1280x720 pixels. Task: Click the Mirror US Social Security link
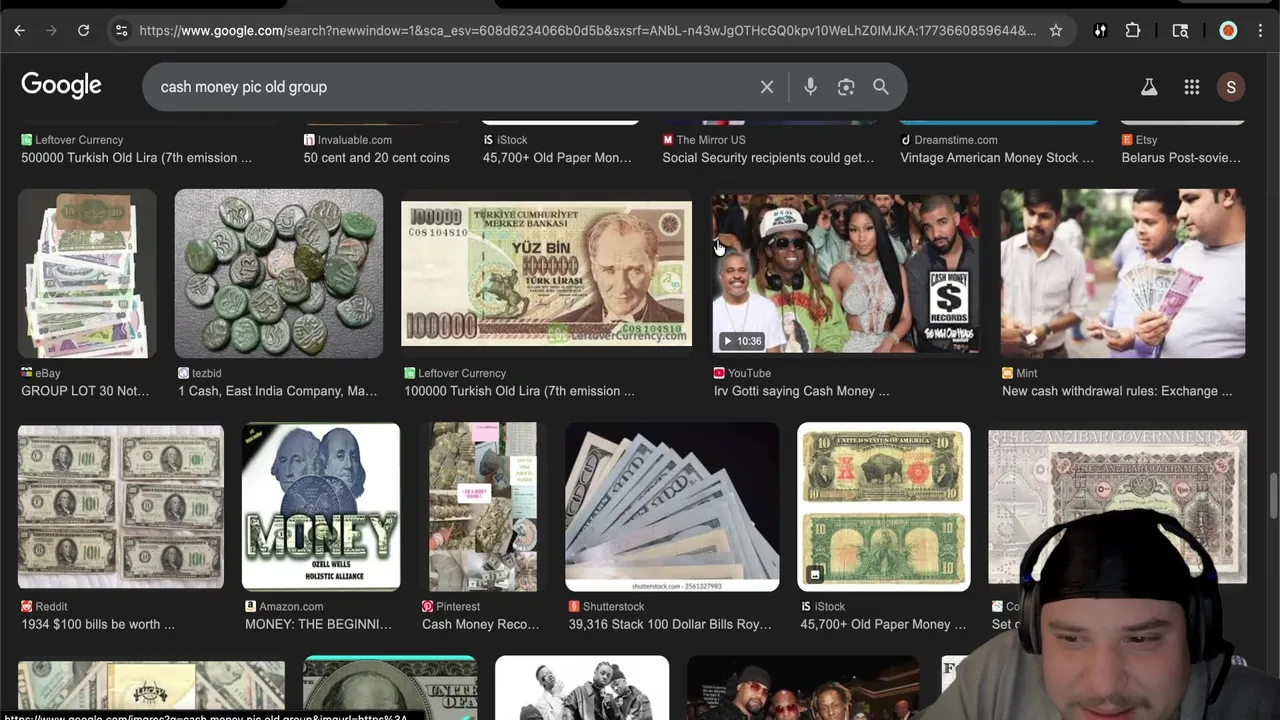(x=768, y=158)
